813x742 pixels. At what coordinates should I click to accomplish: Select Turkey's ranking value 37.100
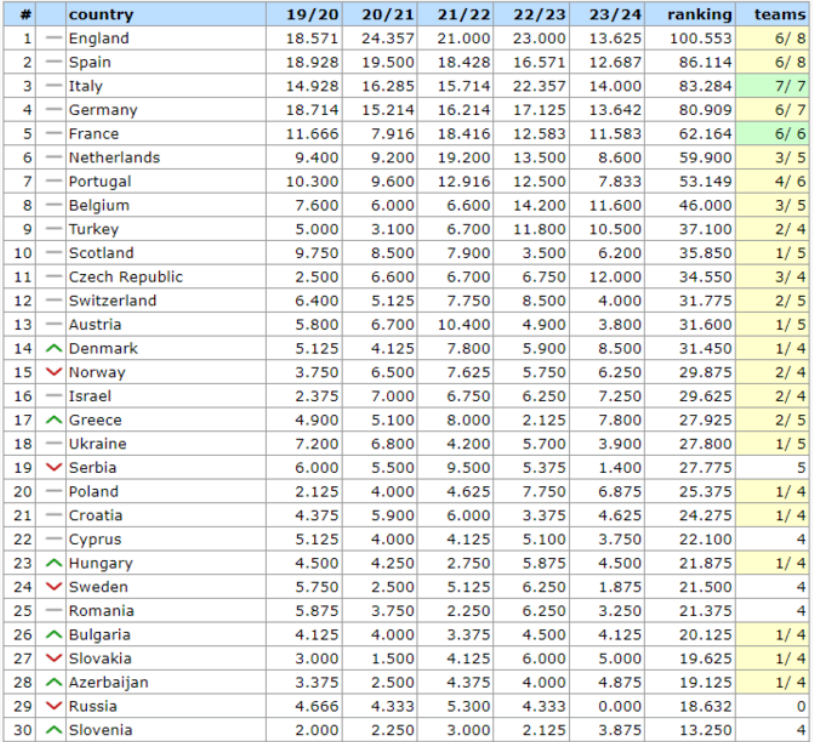(x=706, y=229)
